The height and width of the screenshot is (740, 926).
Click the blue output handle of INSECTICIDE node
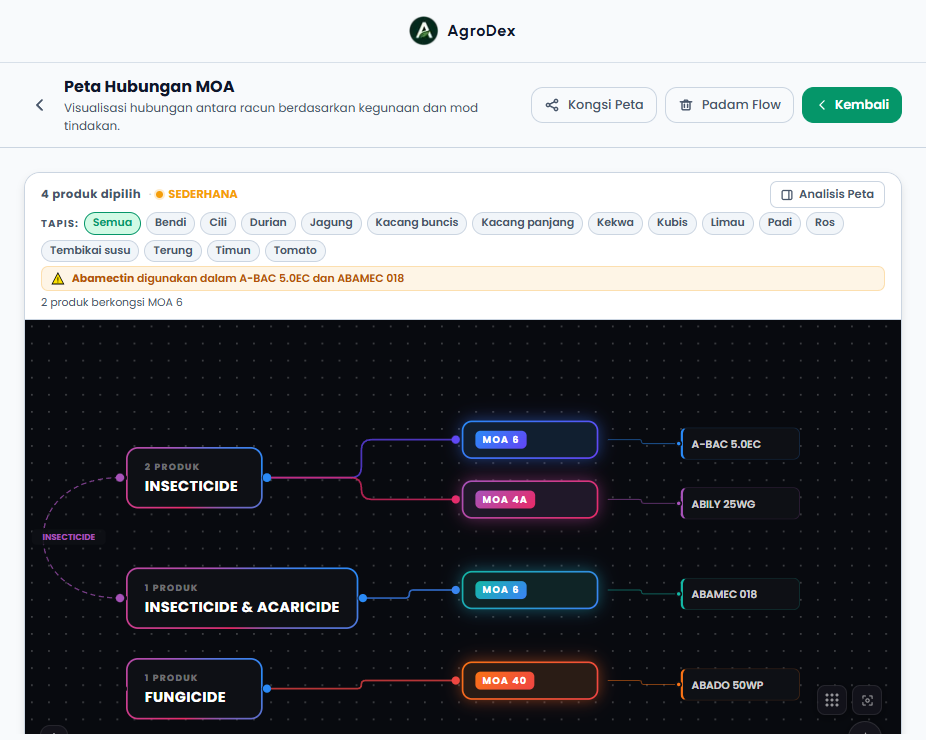coord(267,477)
